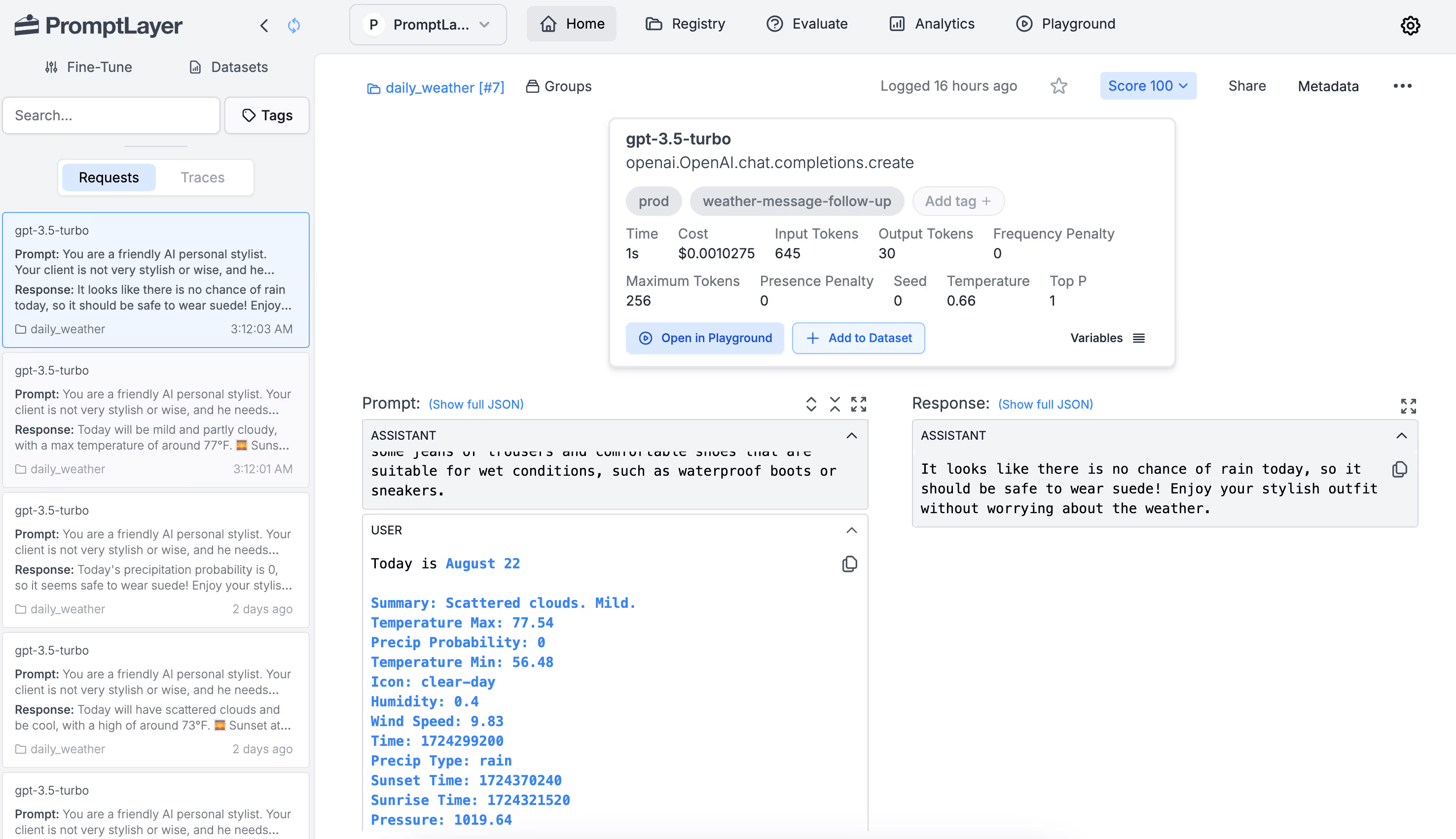Open the Groups view
Image resolution: width=1456 pixels, height=839 pixels.
tap(557, 86)
